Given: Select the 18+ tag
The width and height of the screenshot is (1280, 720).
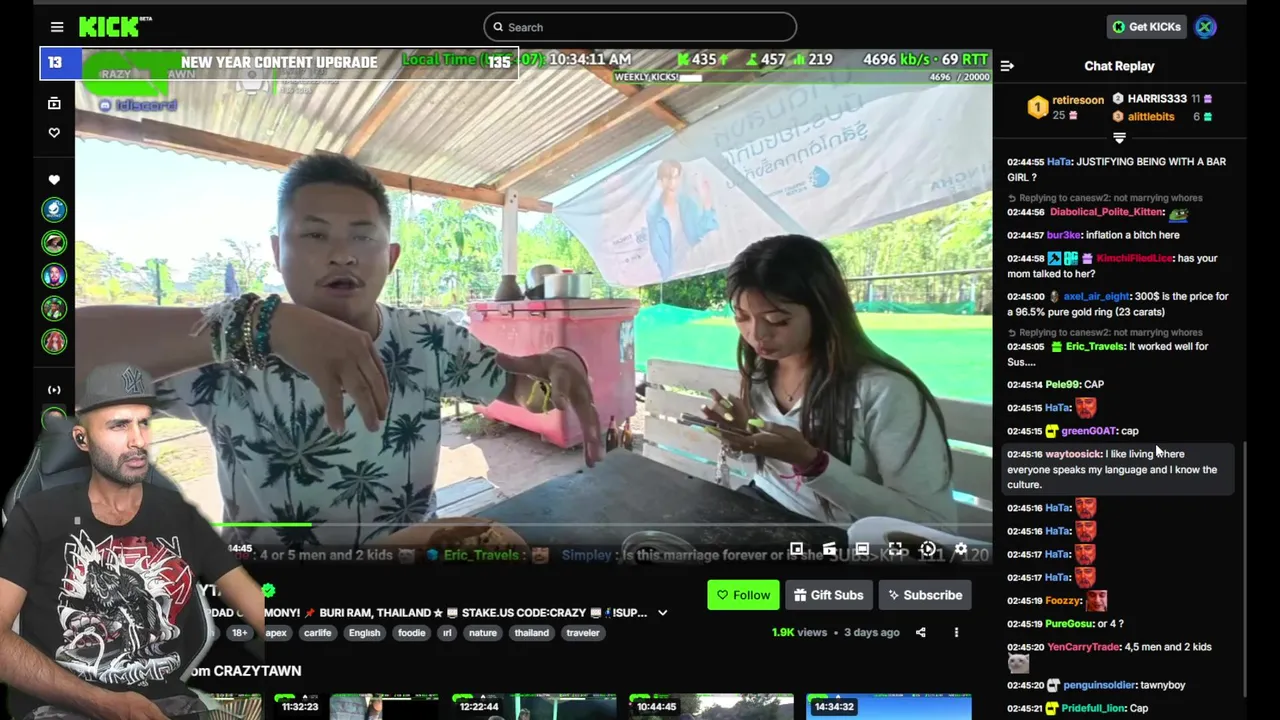Looking at the screenshot, I should coord(239,633).
